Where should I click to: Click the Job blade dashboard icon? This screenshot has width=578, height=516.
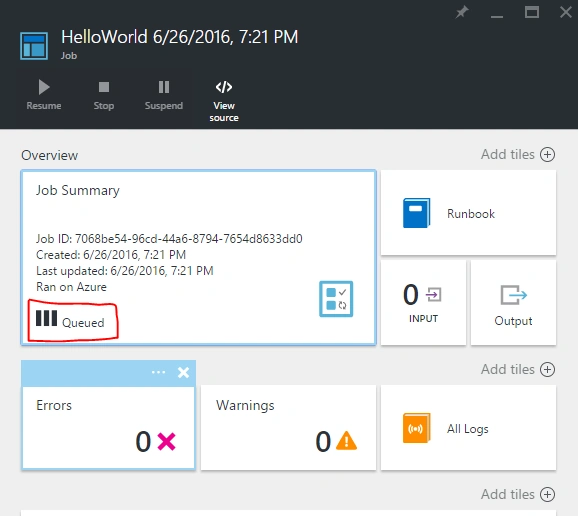coord(34,46)
